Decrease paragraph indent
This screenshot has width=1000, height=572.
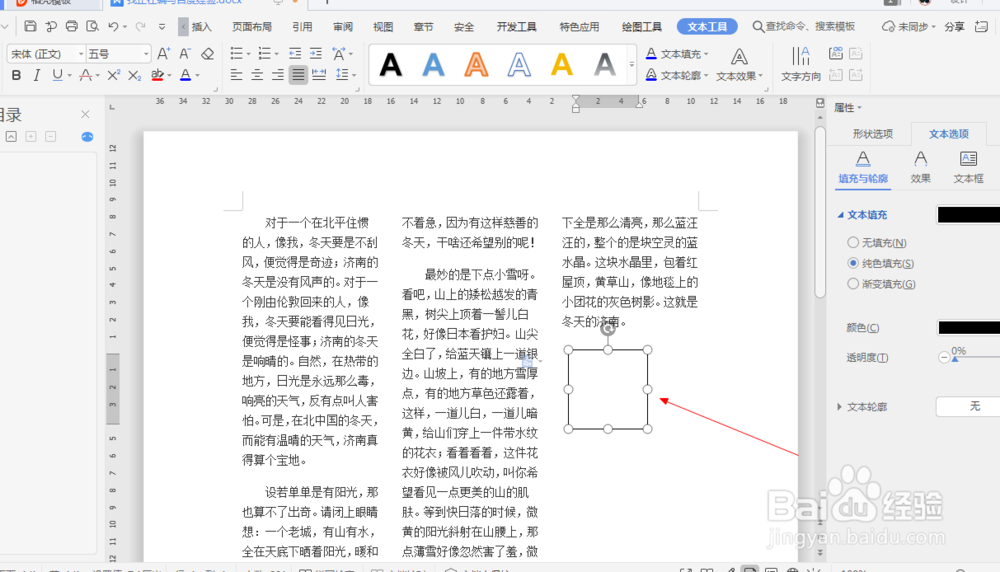(295, 54)
